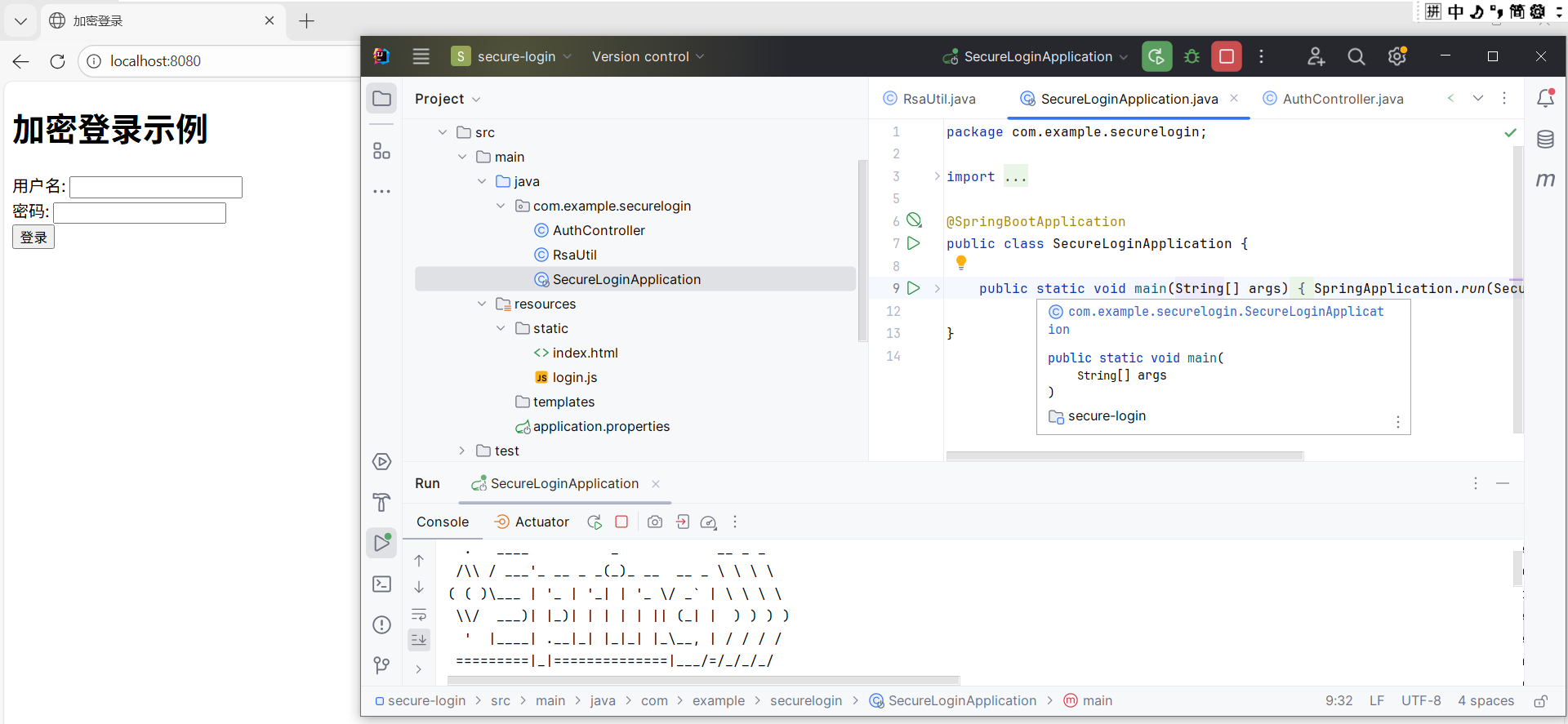Open Code With Me add-user icon
The image size is (1568, 724).
1316,56
